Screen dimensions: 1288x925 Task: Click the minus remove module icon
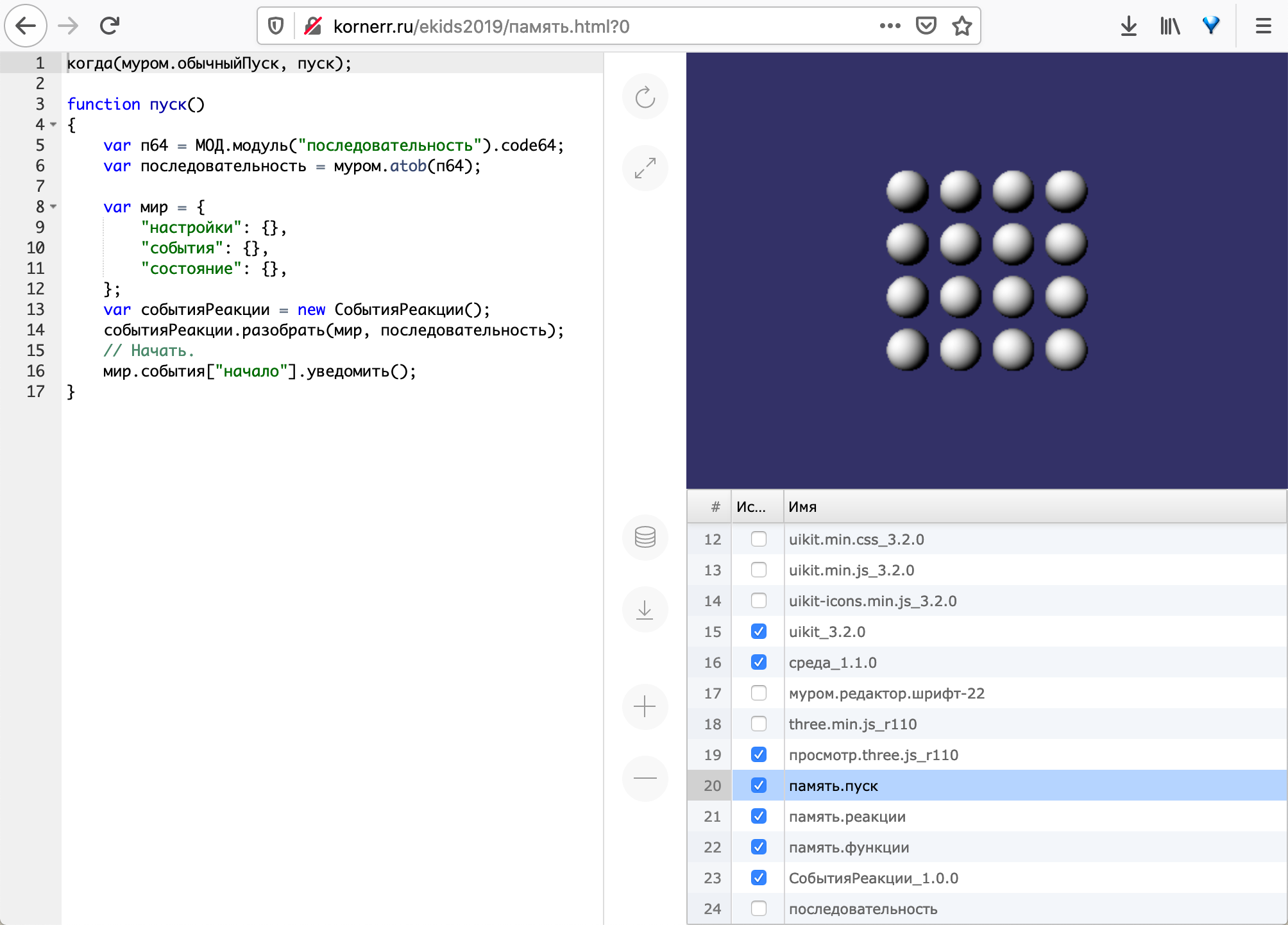(645, 778)
